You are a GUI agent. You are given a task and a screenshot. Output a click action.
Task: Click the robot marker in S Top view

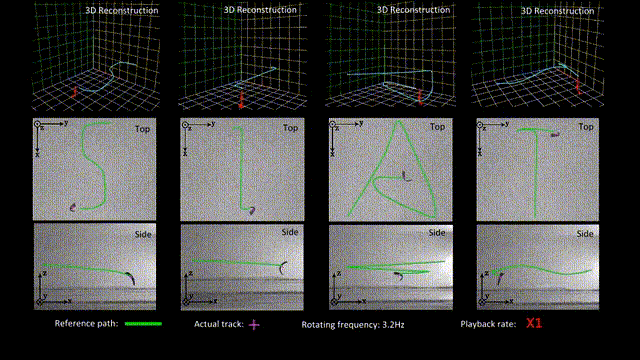[x=73, y=207]
